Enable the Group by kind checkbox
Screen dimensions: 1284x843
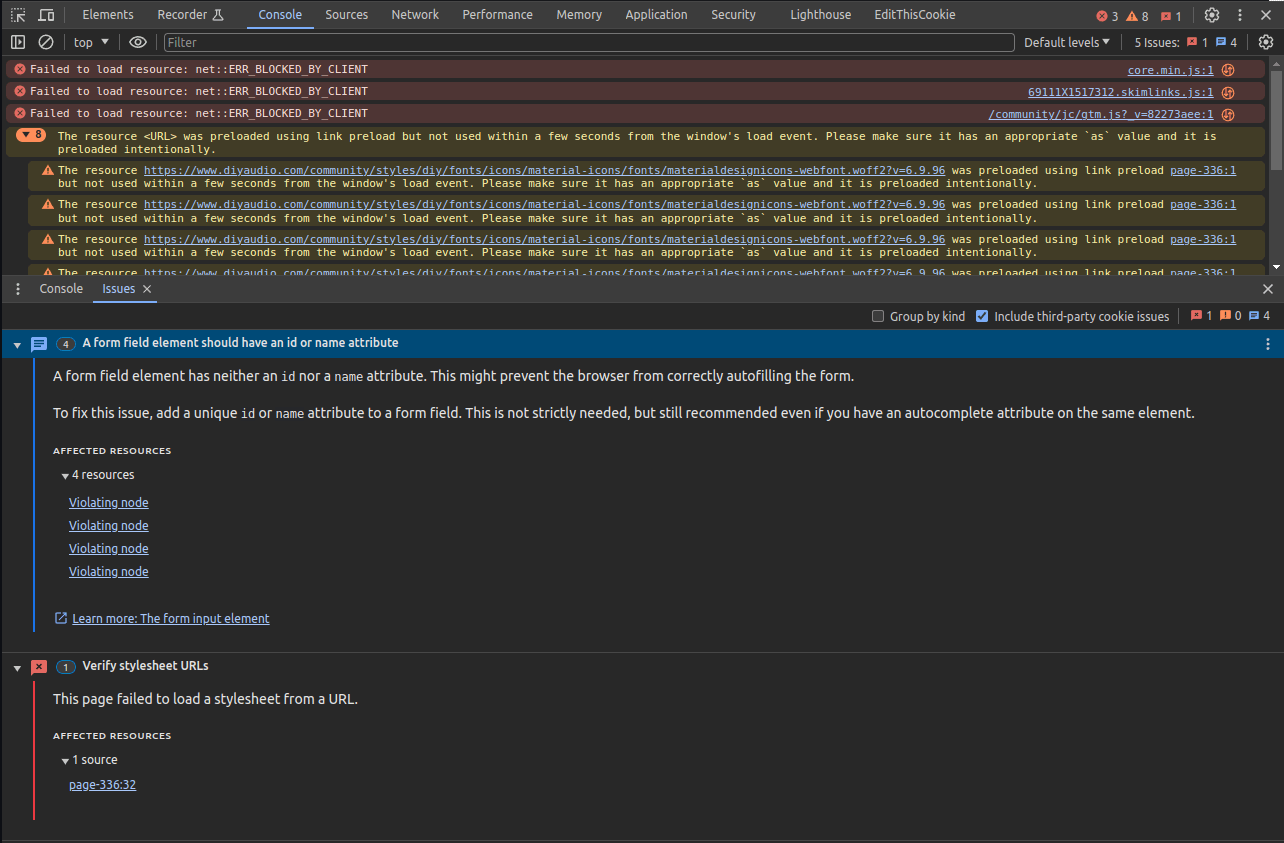pyautogui.click(x=878, y=316)
